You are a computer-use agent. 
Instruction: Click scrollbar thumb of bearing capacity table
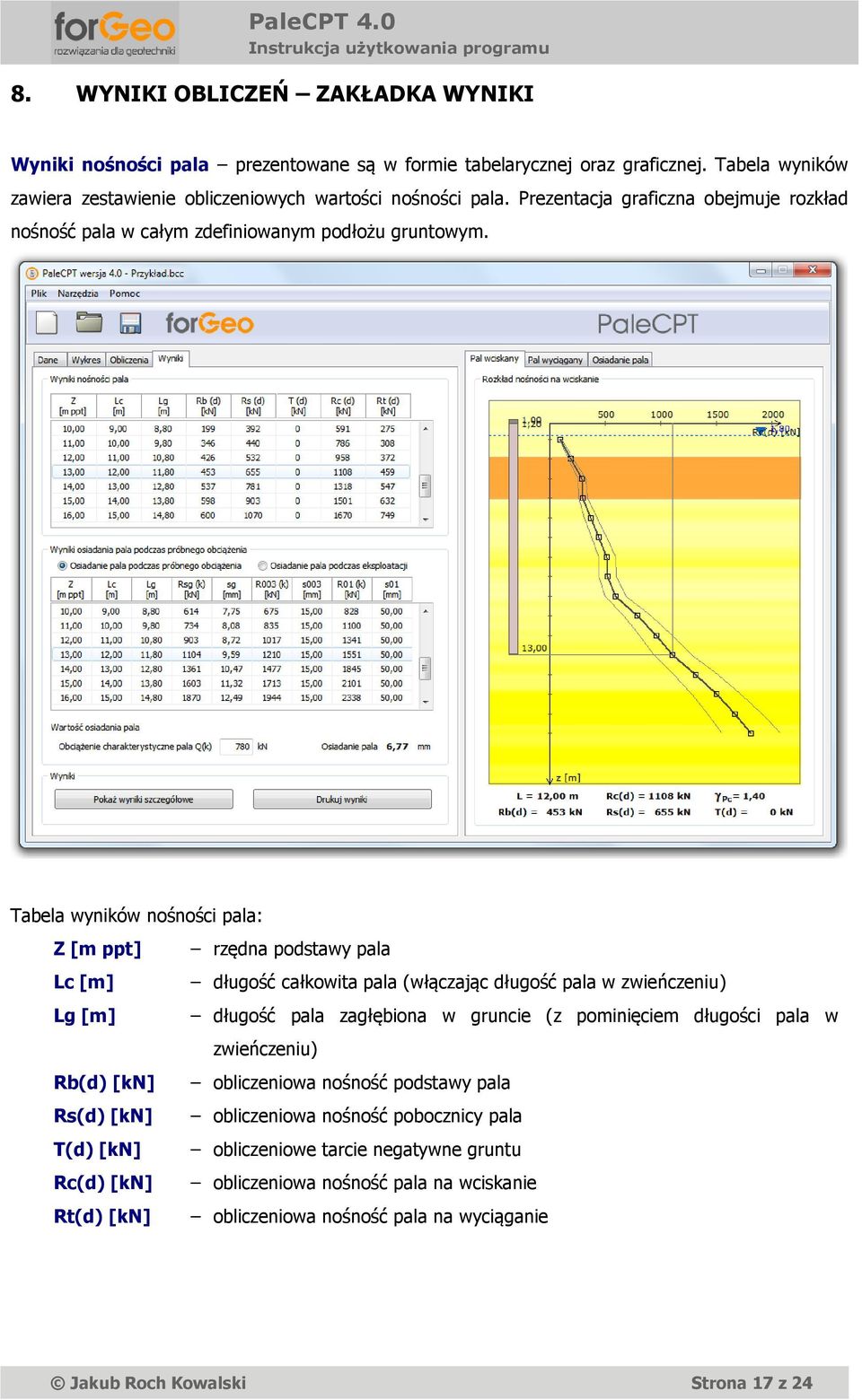pyautogui.click(x=426, y=486)
